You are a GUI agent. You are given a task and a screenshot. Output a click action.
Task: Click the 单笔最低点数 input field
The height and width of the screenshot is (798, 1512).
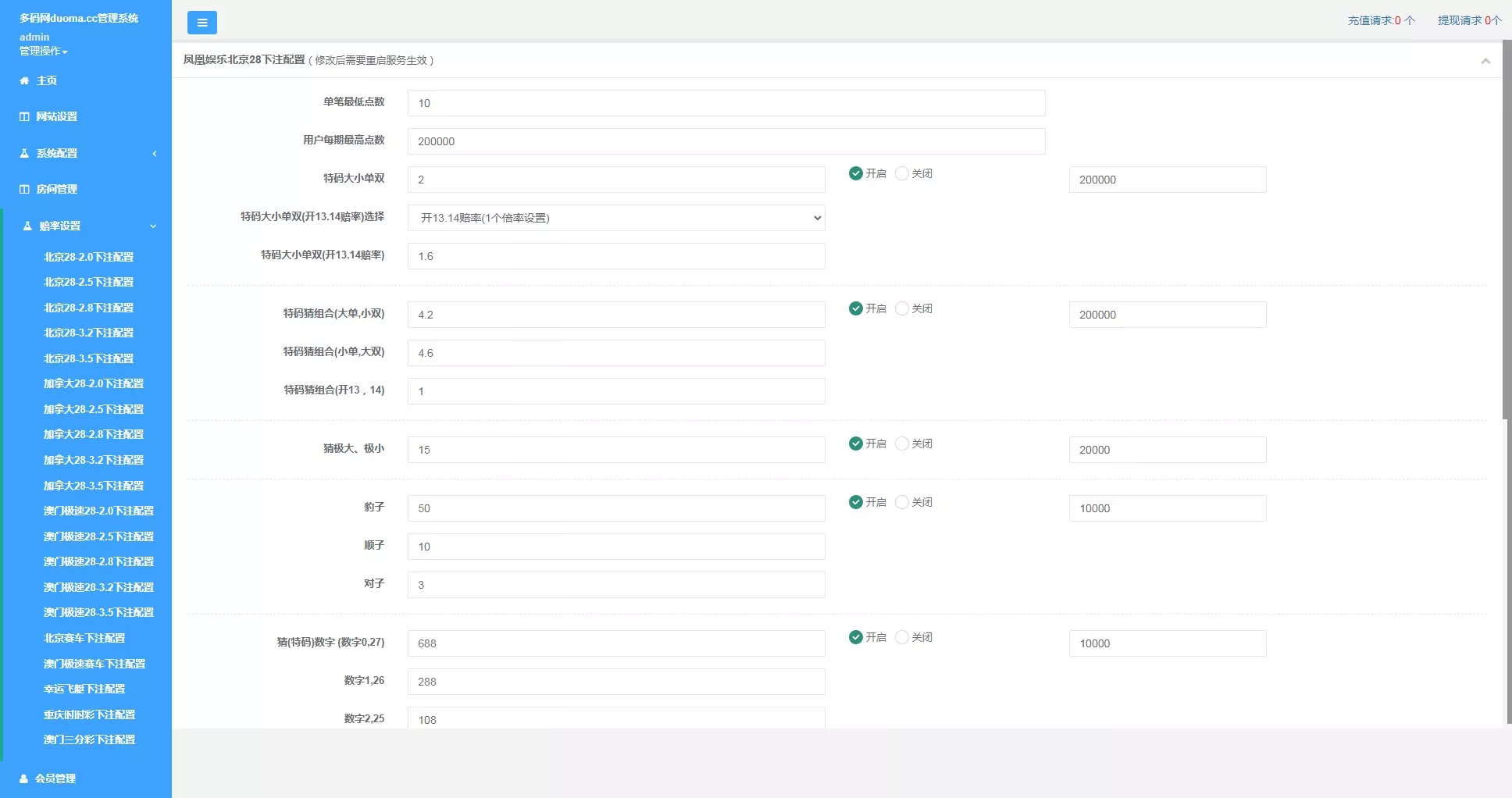(725, 102)
